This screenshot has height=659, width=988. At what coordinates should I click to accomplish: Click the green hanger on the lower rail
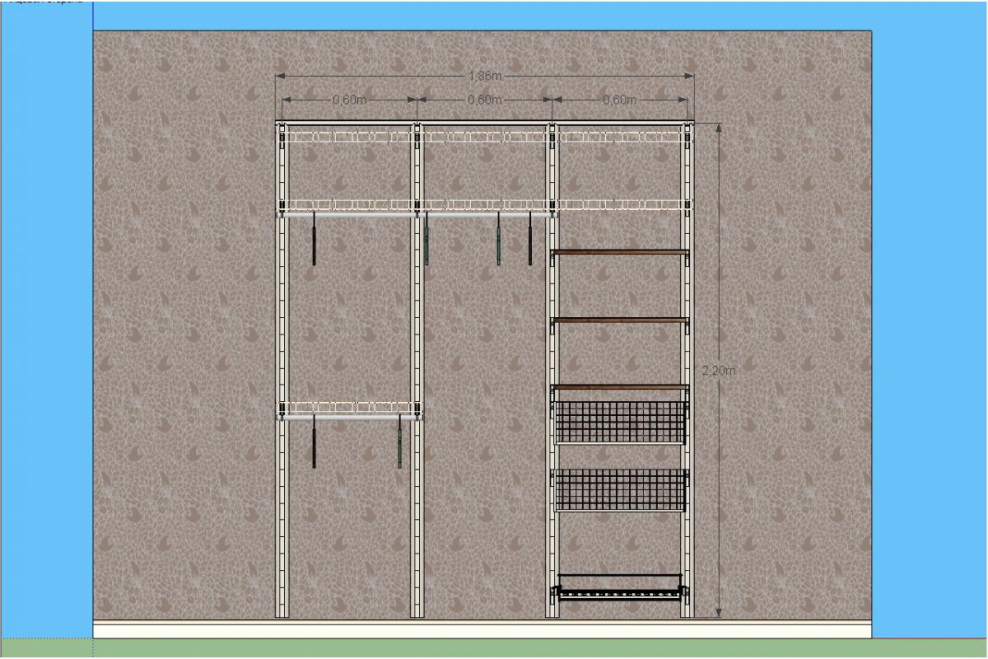point(399,444)
